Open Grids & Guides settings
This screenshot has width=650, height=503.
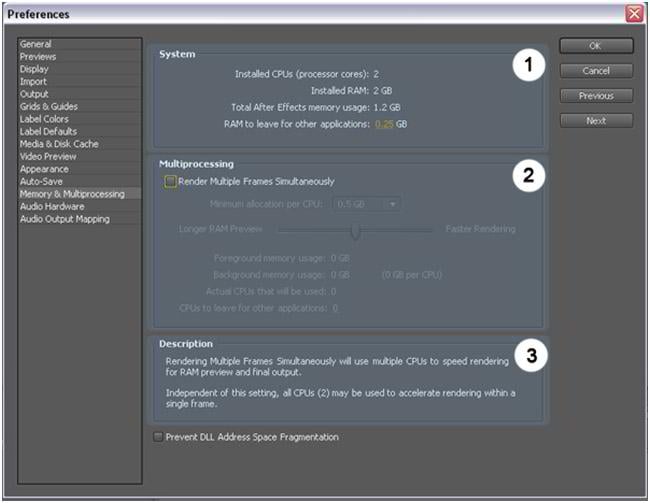(49, 106)
